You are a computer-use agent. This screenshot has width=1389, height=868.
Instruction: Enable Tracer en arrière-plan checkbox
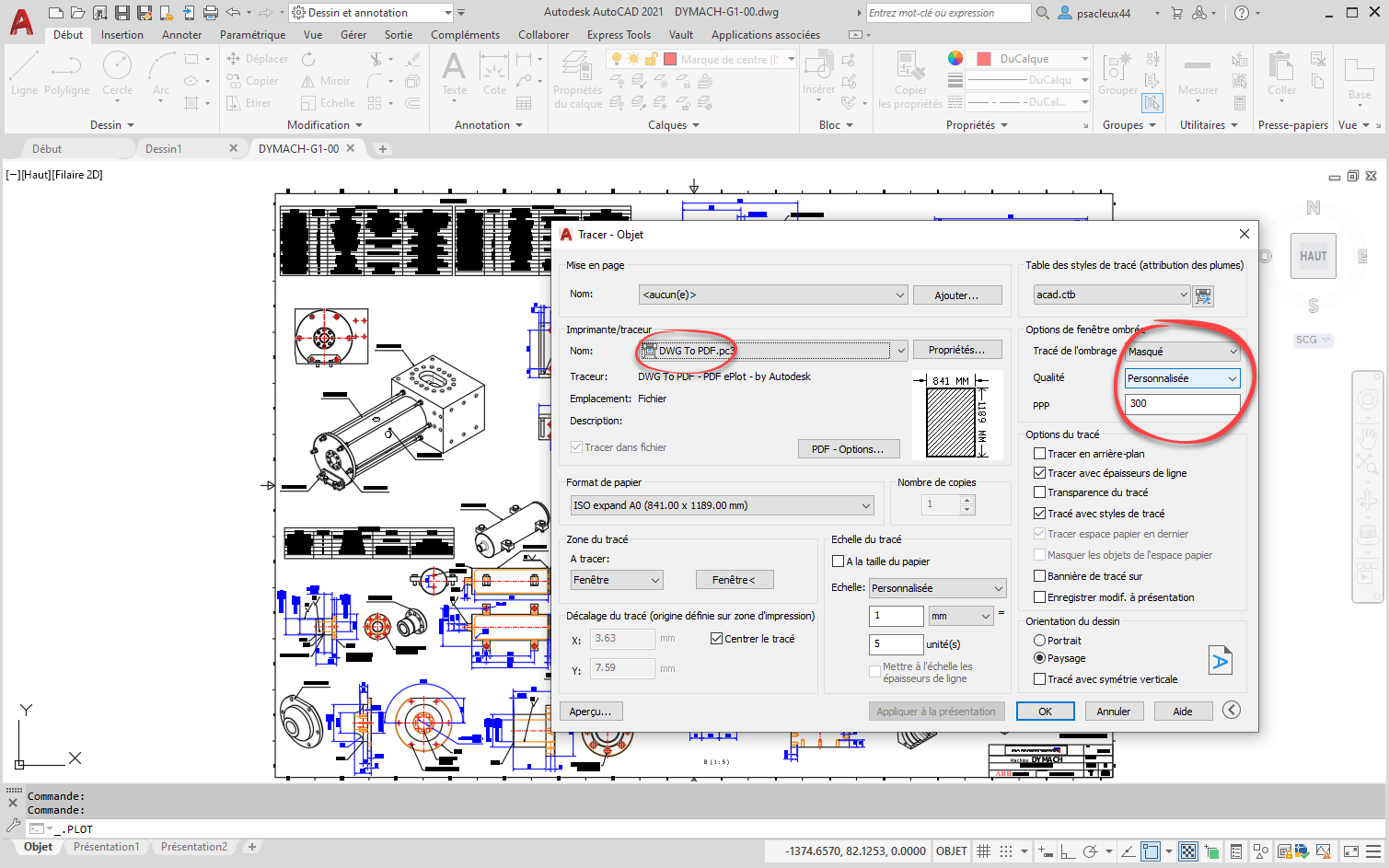point(1039,454)
